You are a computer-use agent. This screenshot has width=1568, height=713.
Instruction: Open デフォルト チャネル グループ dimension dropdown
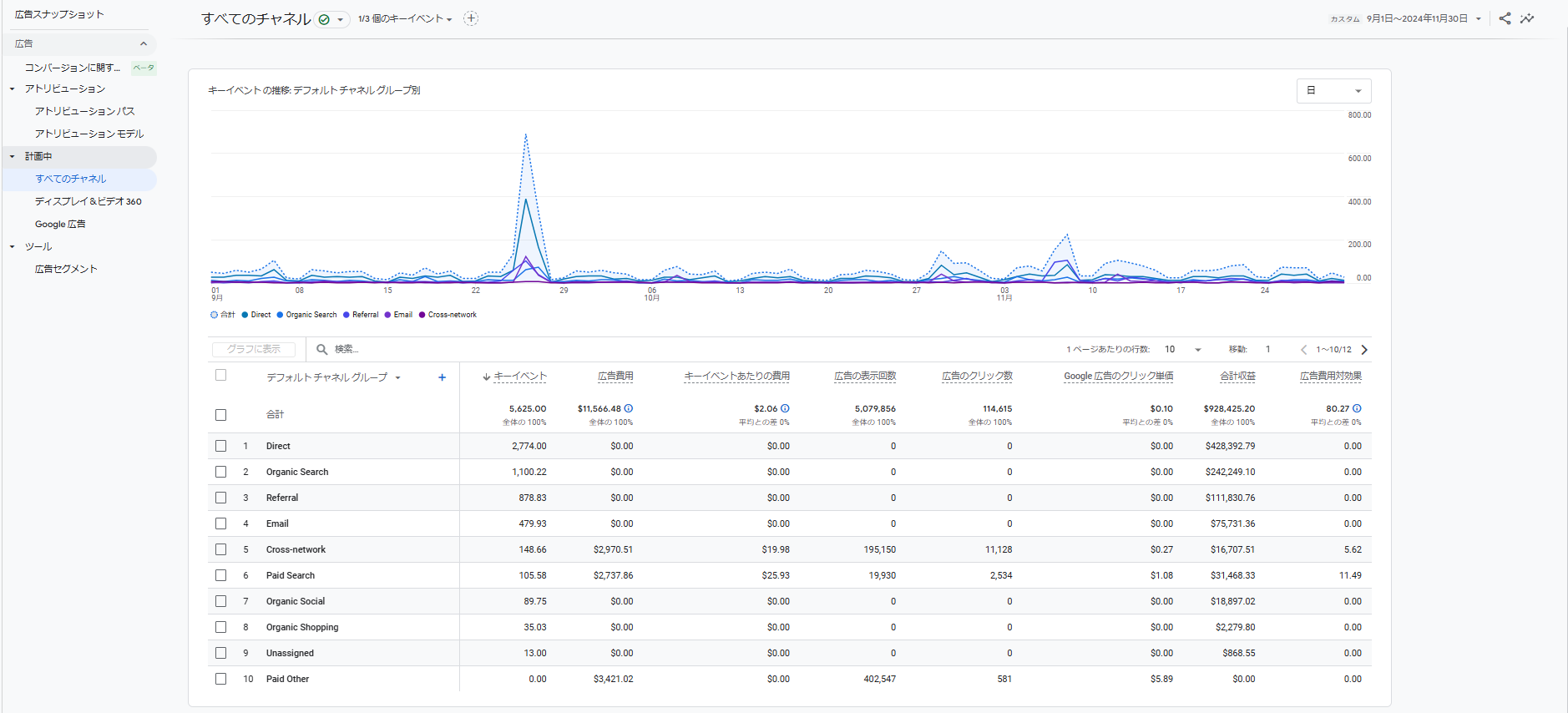tap(333, 377)
